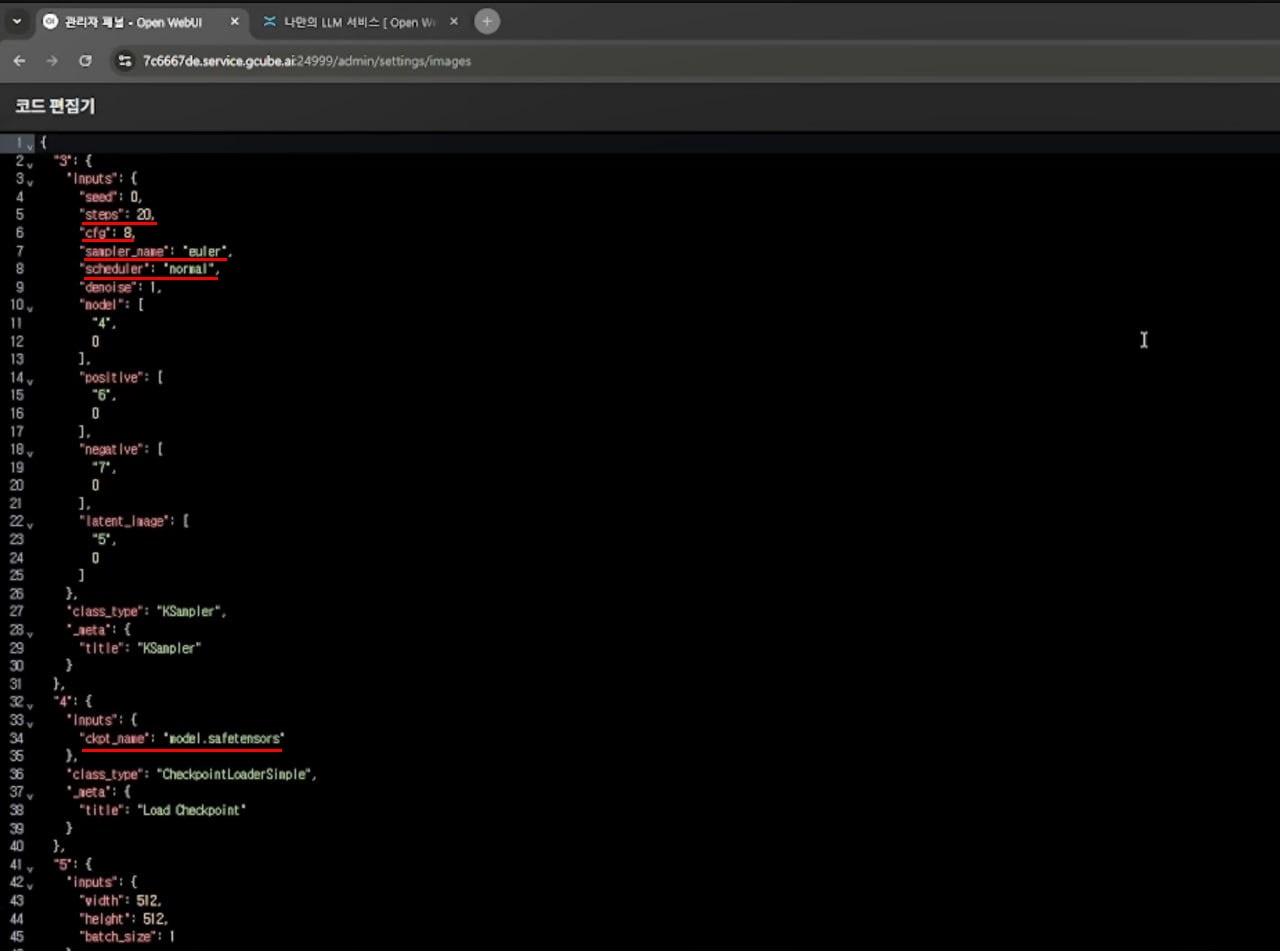Click the browser back navigation arrow
Viewport: 1280px width, 951px height.
click(19, 60)
